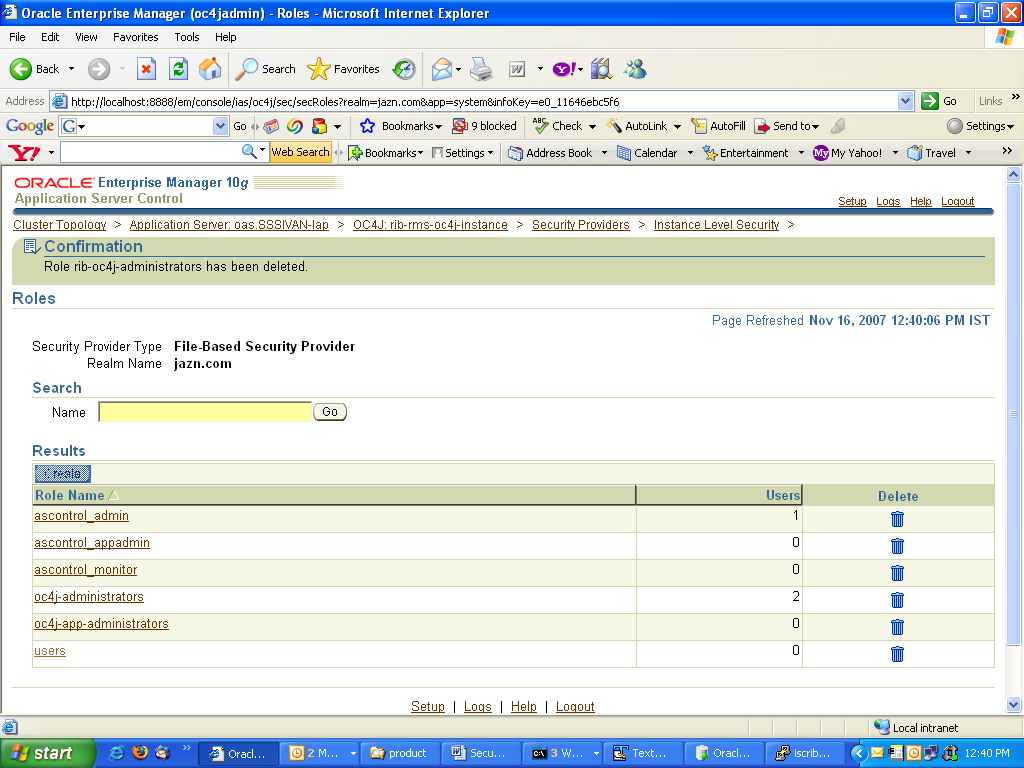Click the Yahoo toolbar search magnifier icon

(x=249, y=152)
